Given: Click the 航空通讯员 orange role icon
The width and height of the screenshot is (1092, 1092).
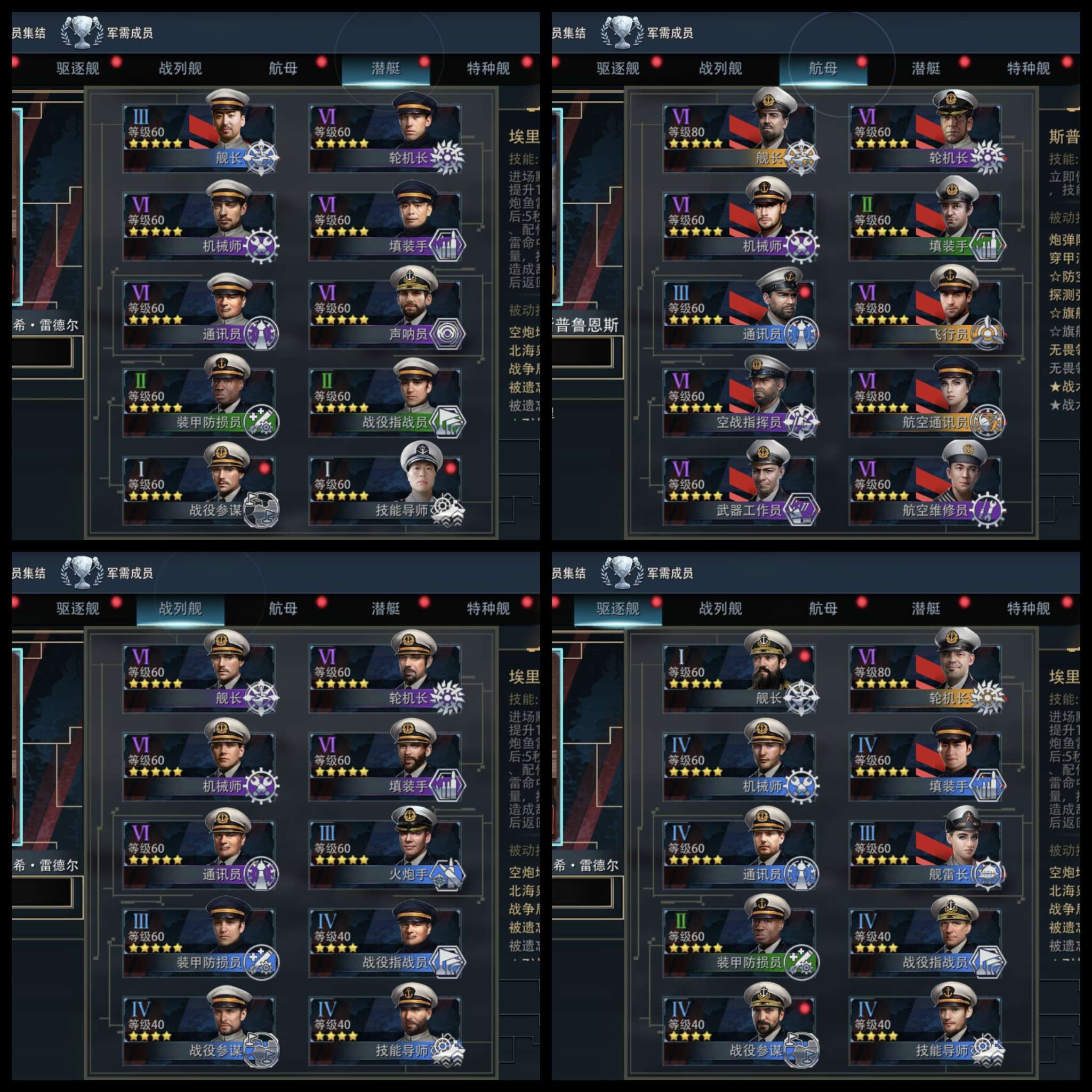Looking at the screenshot, I should coord(987,422).
